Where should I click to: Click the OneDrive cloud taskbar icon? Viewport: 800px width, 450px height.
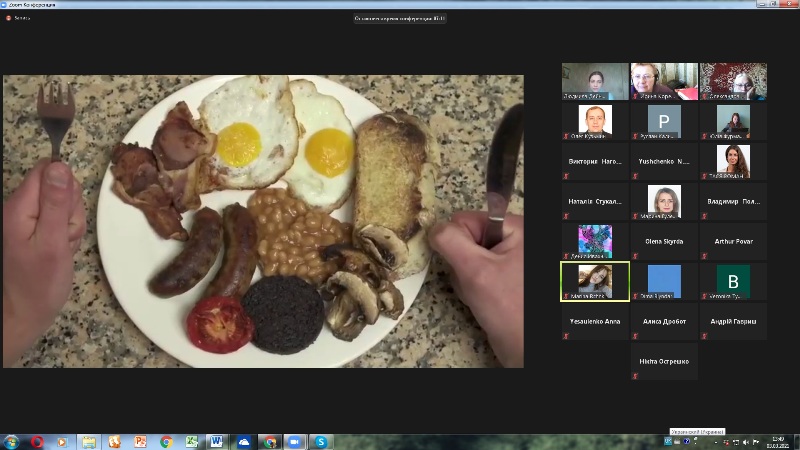coord(243,441)
